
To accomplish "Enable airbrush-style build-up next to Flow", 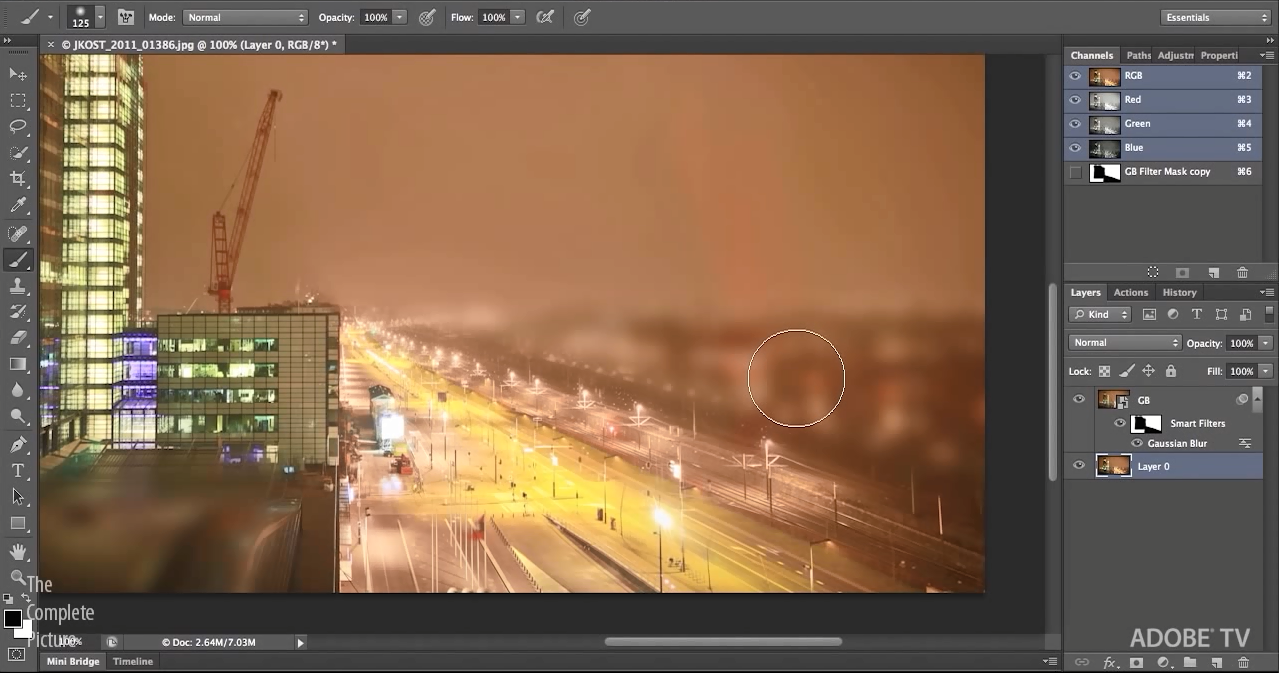I will point(545,17).
